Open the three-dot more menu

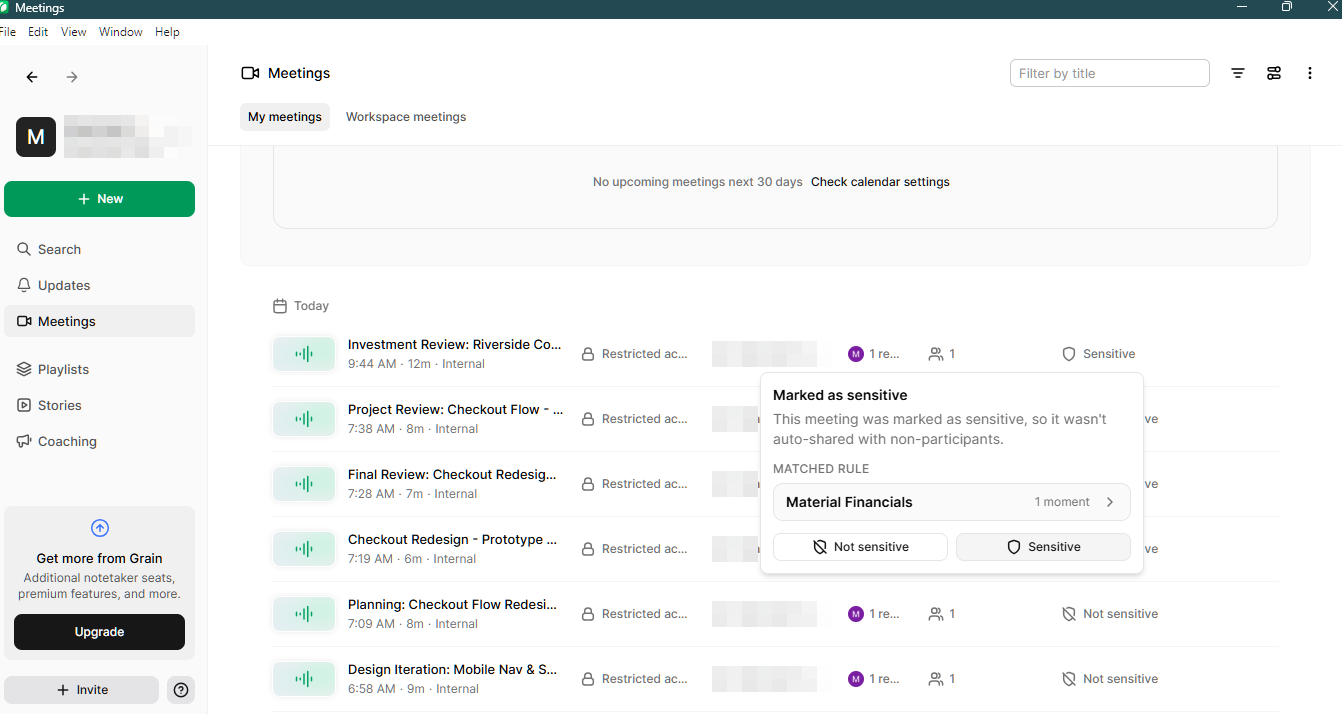[x=1310, y=73]
